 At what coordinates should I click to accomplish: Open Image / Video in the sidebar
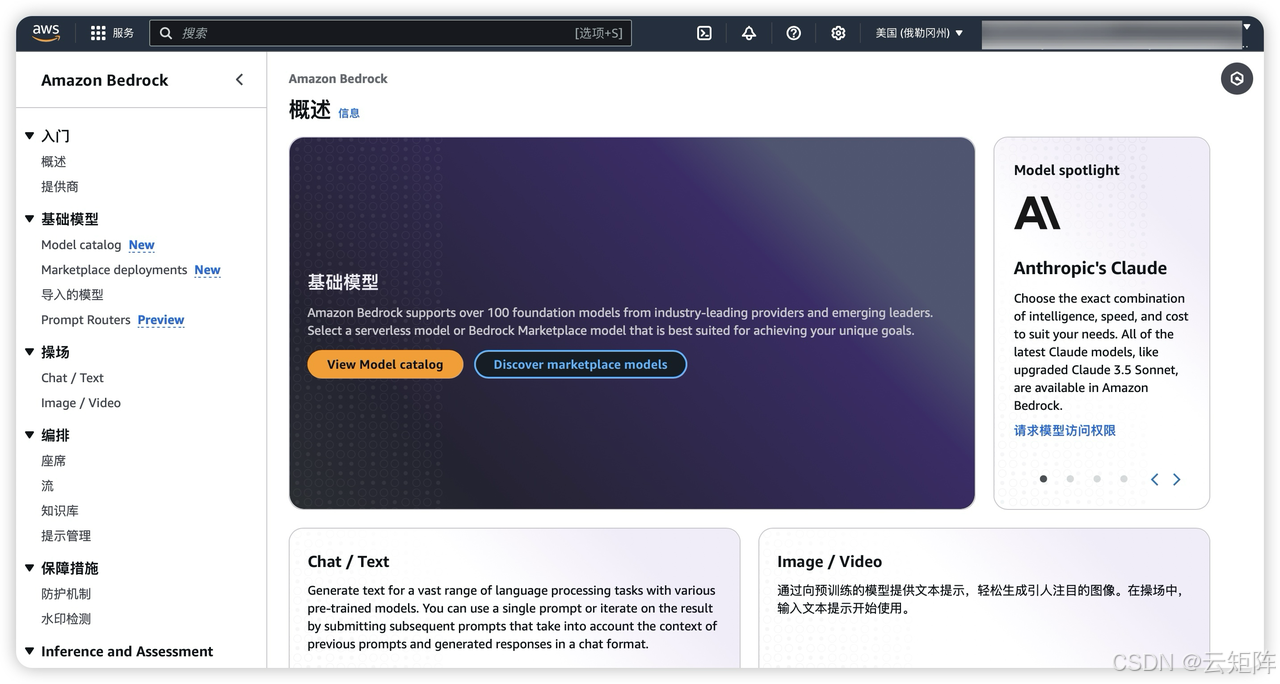pyautogui.click(x=81, y=403)
